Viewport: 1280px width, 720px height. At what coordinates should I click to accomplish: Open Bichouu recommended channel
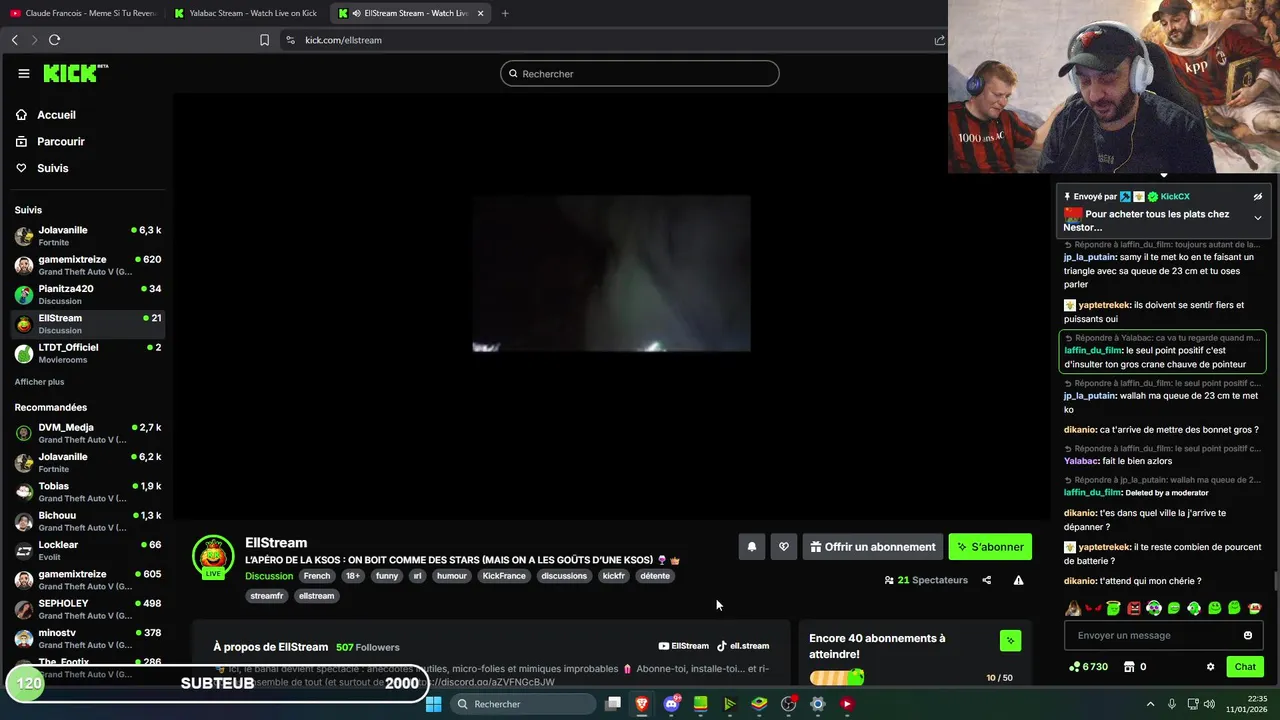[88, 521]
